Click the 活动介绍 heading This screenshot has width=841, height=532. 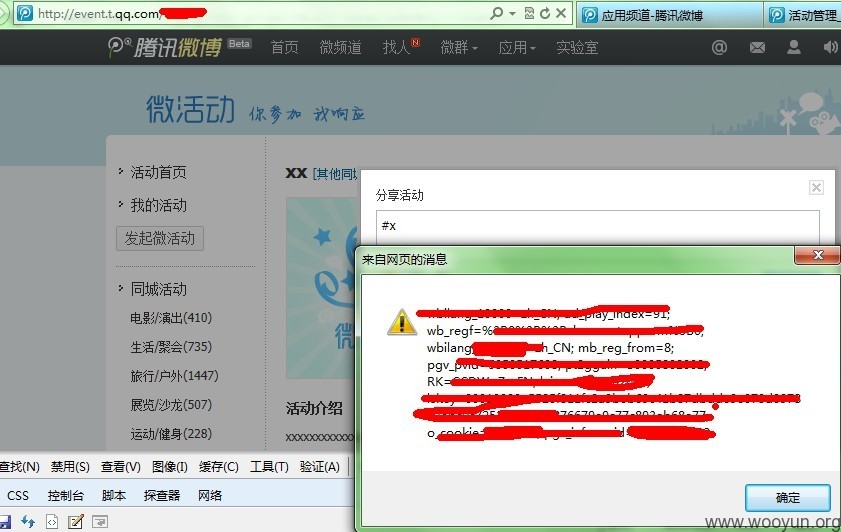pyautogui.click(x=314, y=409)
